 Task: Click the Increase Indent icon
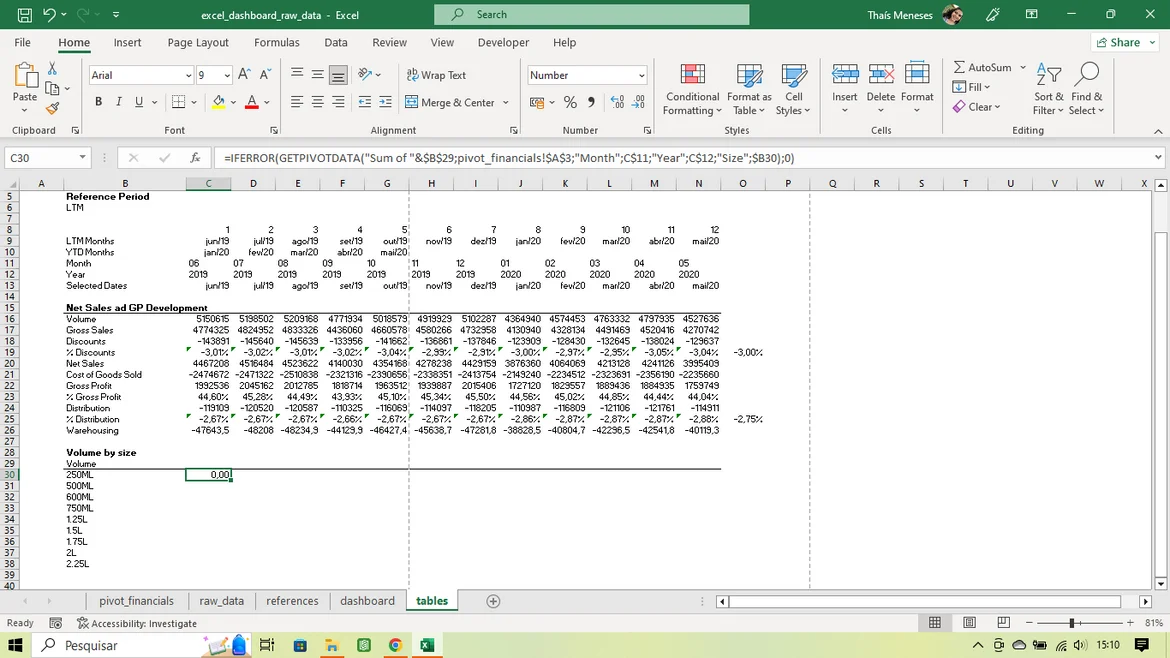(385, 103)
